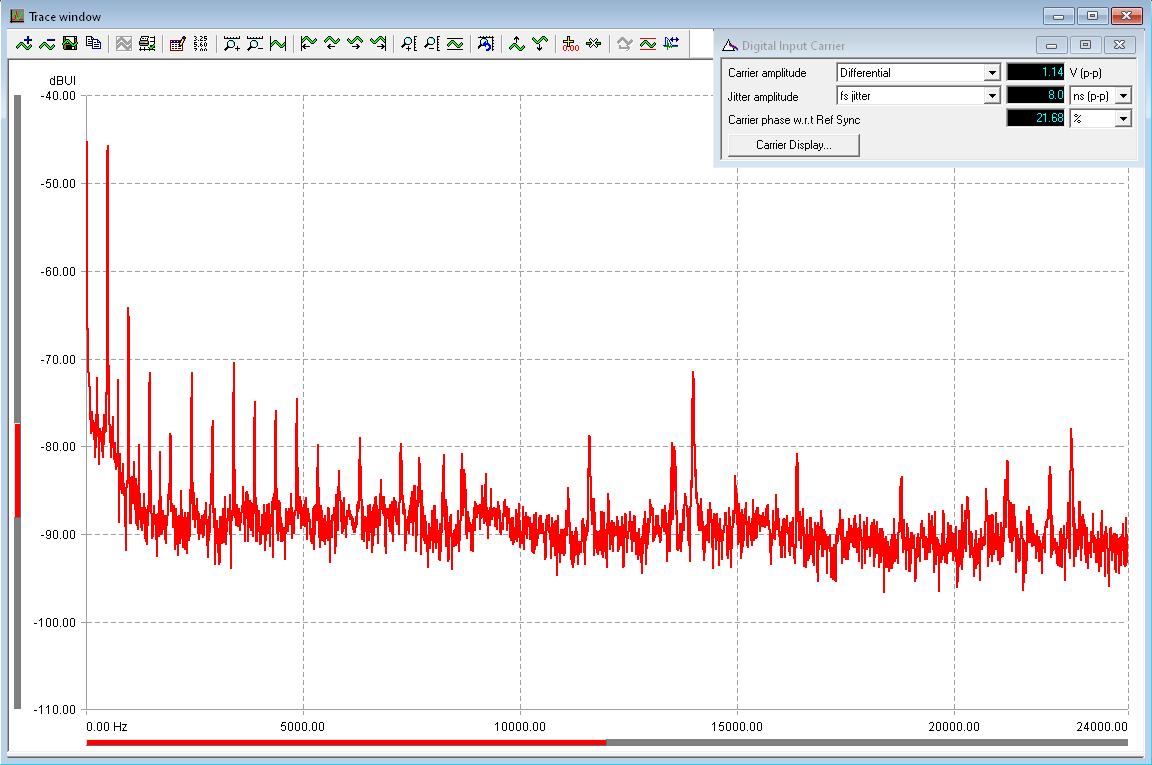Click the copy icon in the trace toolbar
Viewport: 1152px width, 765px height.
coord(93,43)
